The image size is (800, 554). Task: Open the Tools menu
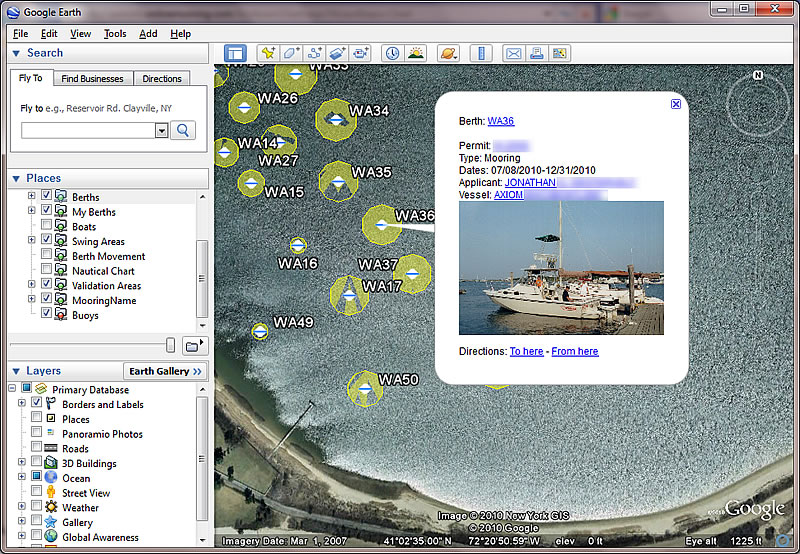pyautogui.click(x=115, y=34)
